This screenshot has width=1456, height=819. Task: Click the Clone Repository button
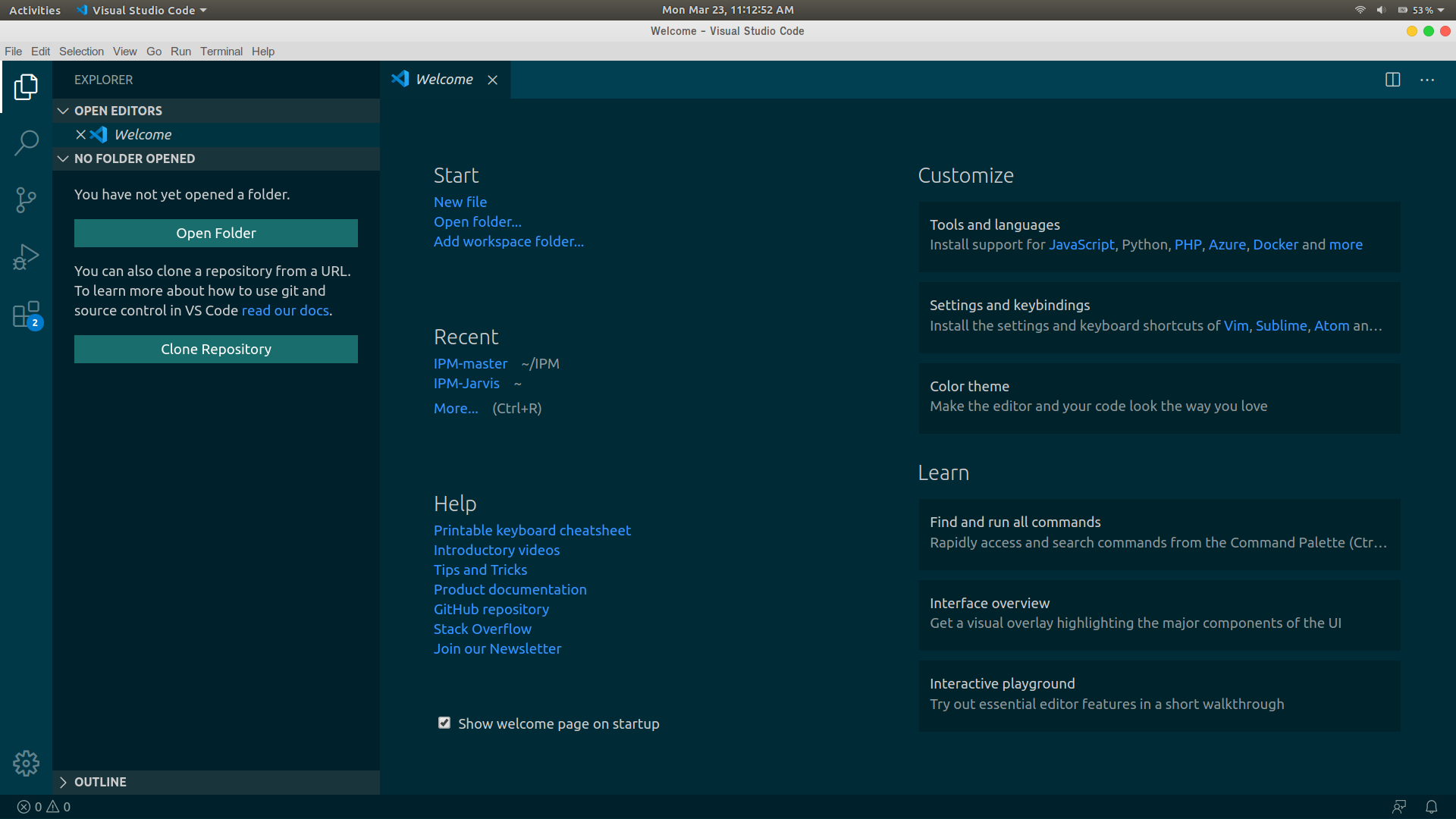pos(216,350)
